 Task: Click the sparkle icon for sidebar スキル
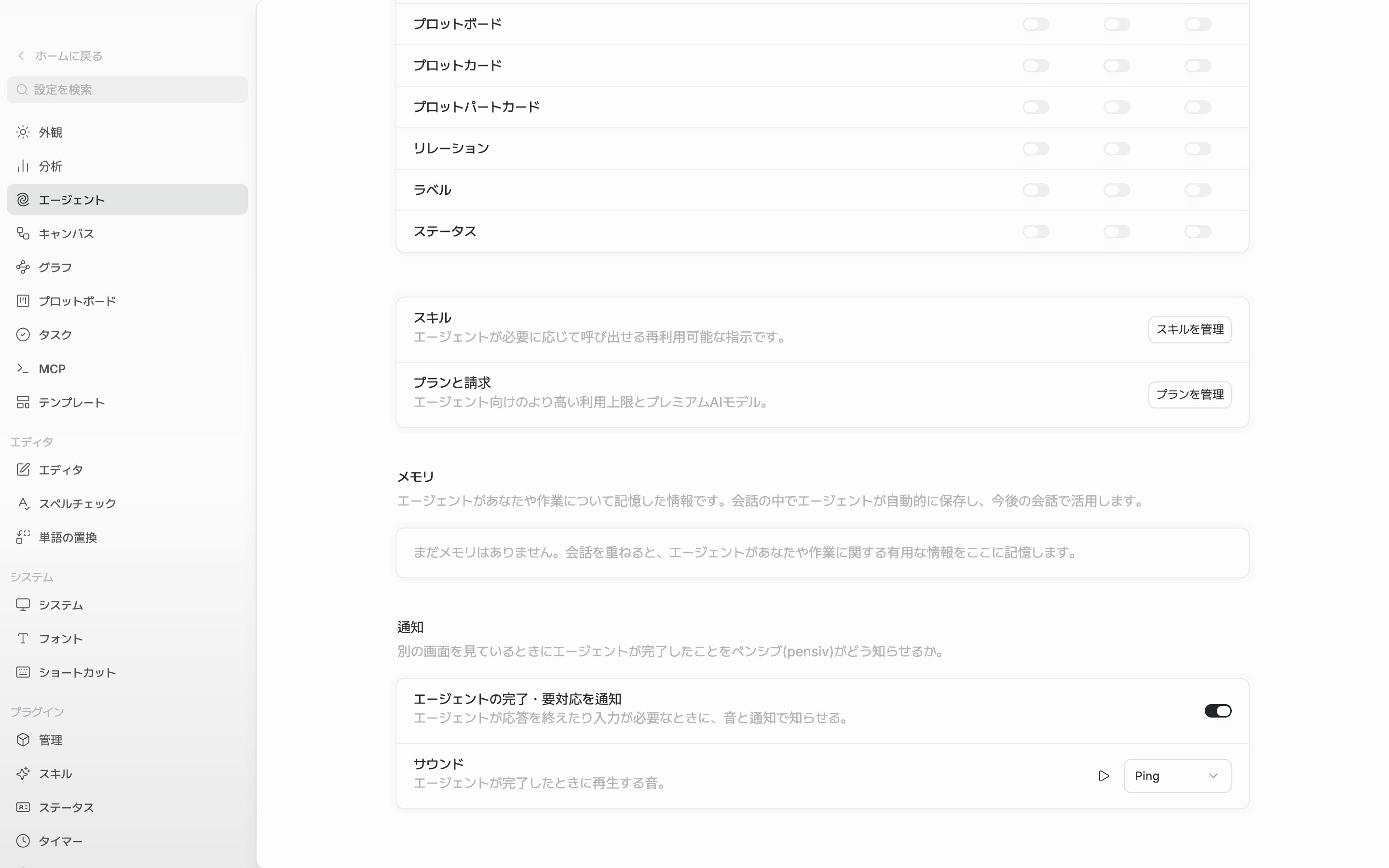(23, 774)
